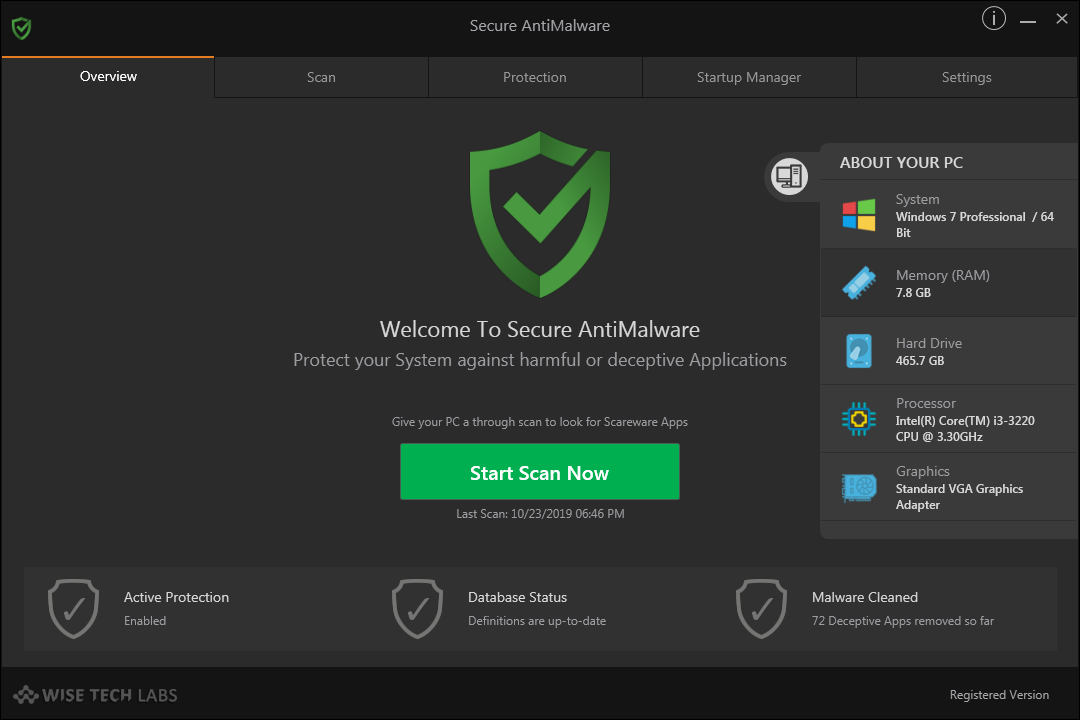Click the Database Status label
The height and width of the screenshot is (720, 1080).
tap(517, 597)
